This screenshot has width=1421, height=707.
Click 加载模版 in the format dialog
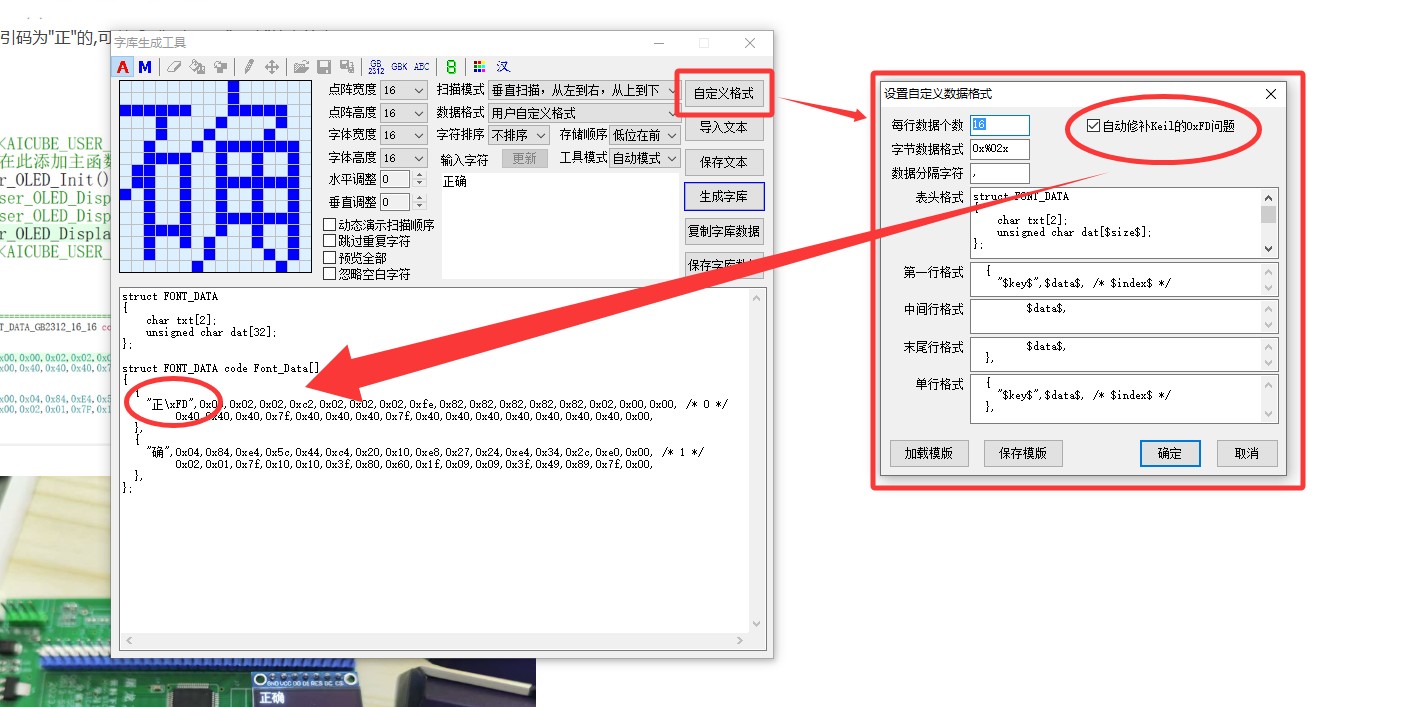(x=928, y=453)
